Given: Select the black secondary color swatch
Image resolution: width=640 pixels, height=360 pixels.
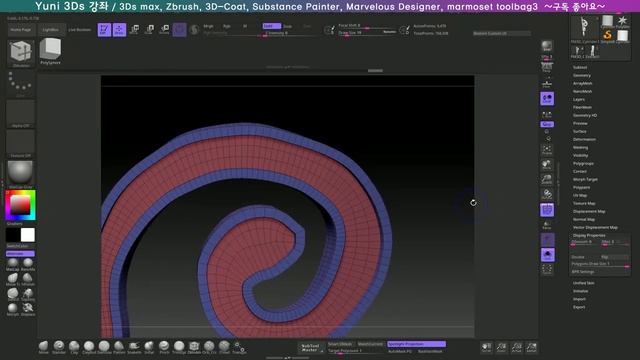Looking at the screenshot, I should (x=13, y=235).
